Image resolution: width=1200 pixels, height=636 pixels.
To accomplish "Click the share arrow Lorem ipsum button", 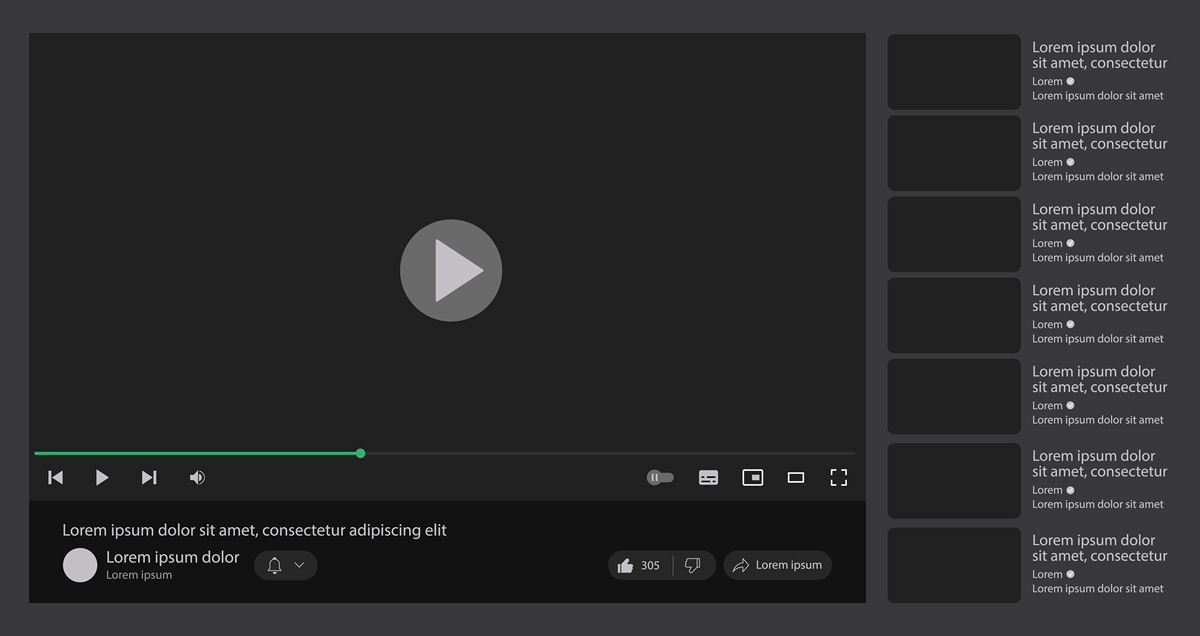I will (x=777, y=565).
